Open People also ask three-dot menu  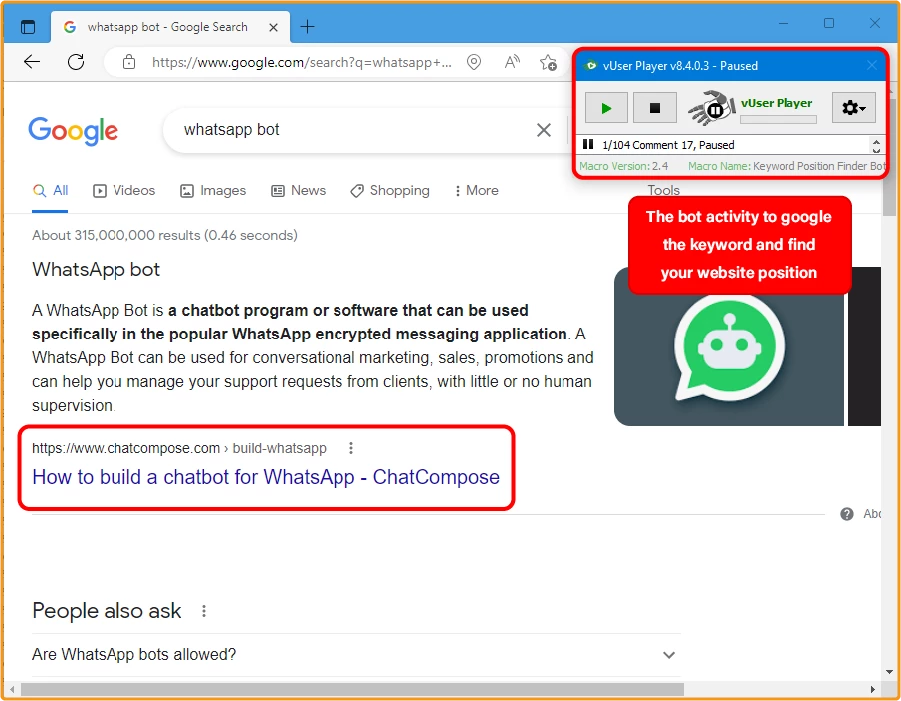click(204, 611)
